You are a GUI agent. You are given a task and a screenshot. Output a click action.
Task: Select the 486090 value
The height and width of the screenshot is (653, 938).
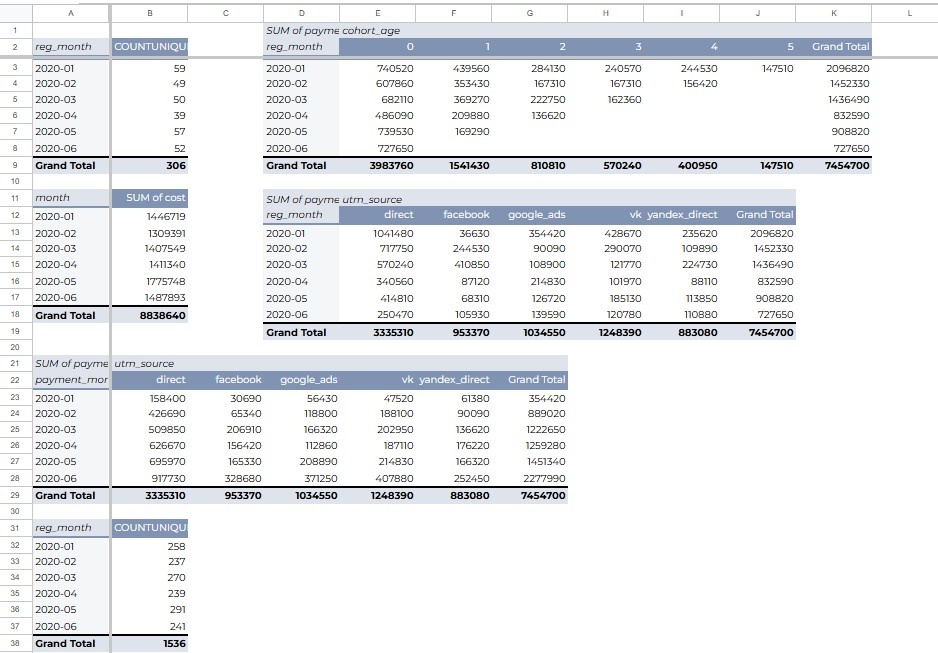[377, 115]
